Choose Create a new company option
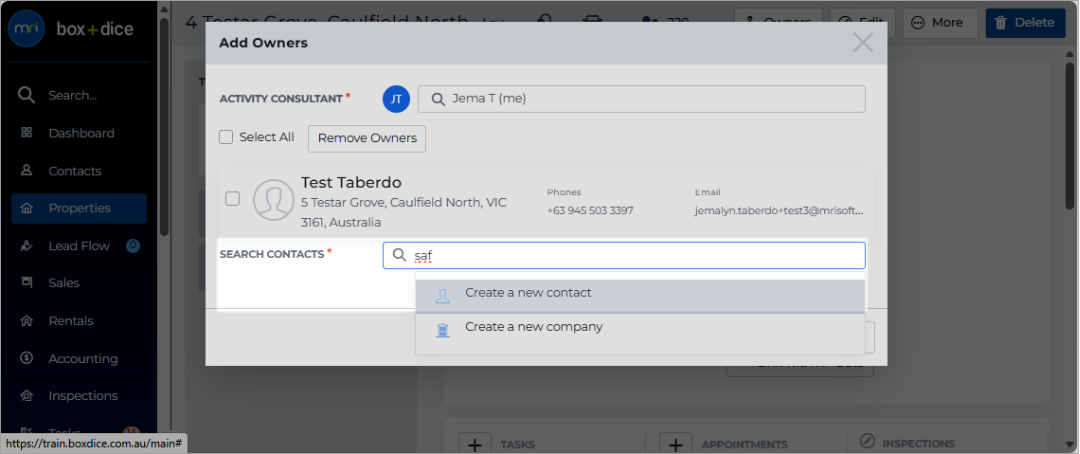Image resolution: width=1080 pixels, height=454 pixels. point(640,329)
